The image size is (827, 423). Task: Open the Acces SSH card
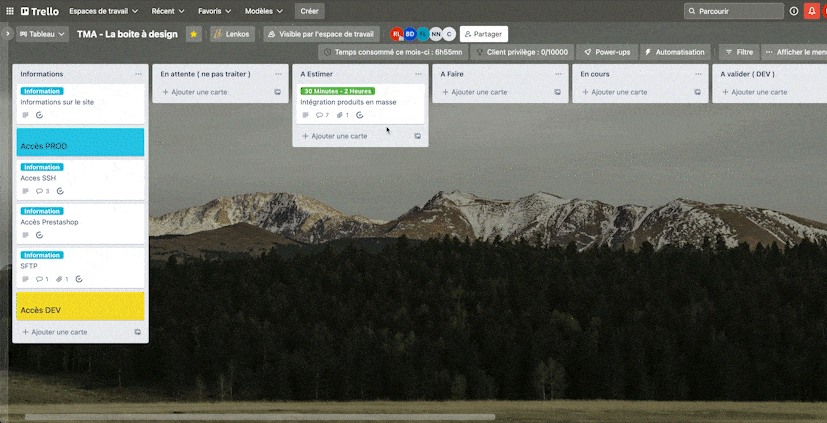point(80,180)
